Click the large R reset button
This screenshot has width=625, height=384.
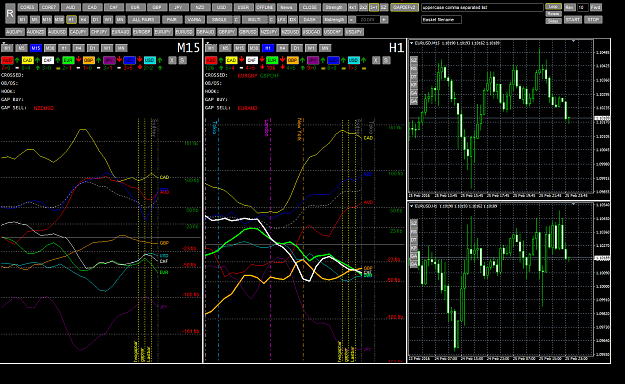(x=10, y=14)
